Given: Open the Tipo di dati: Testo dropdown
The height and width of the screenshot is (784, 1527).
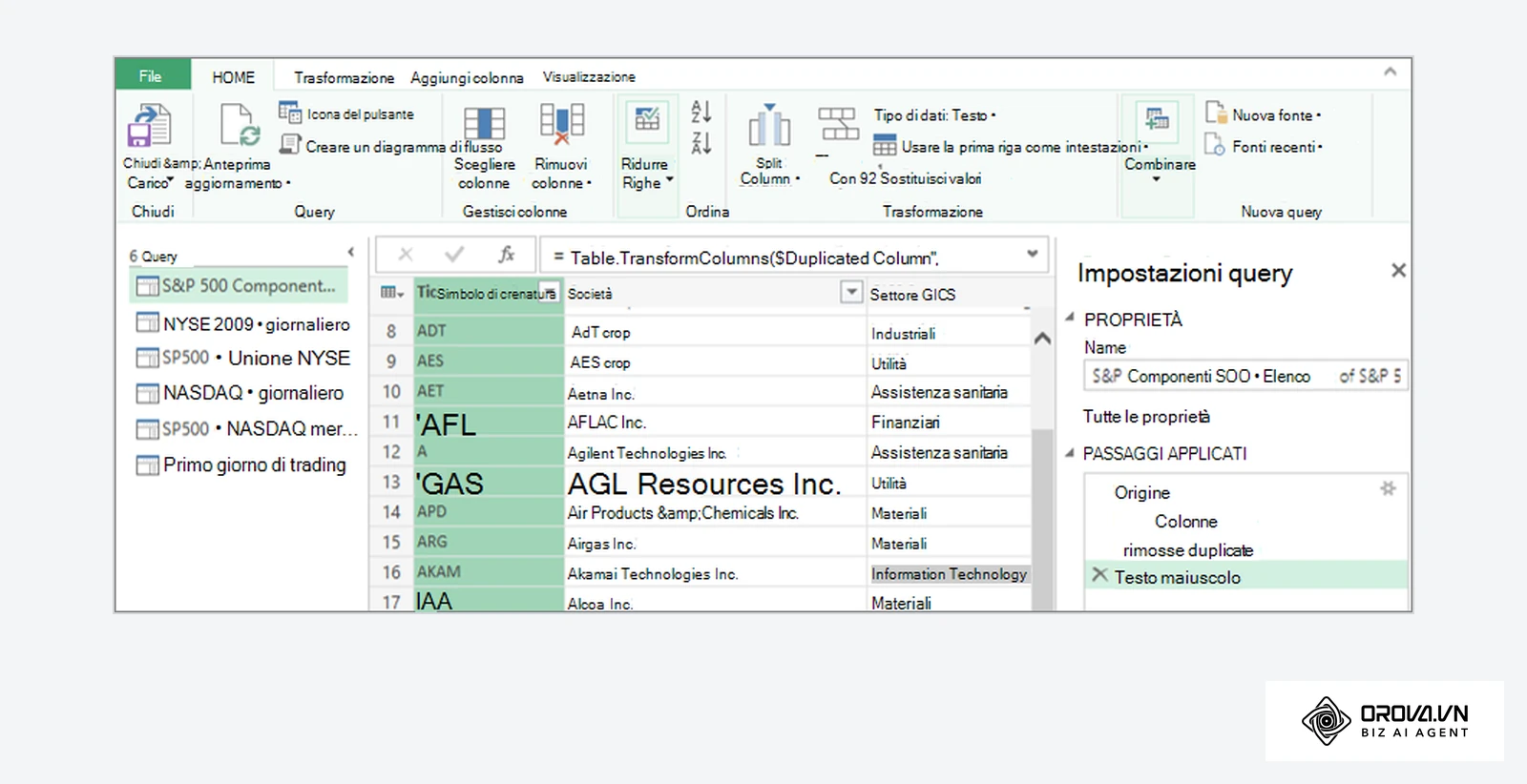Looking at the screenshot, I should pyautogui.click(x=934, y=114).
